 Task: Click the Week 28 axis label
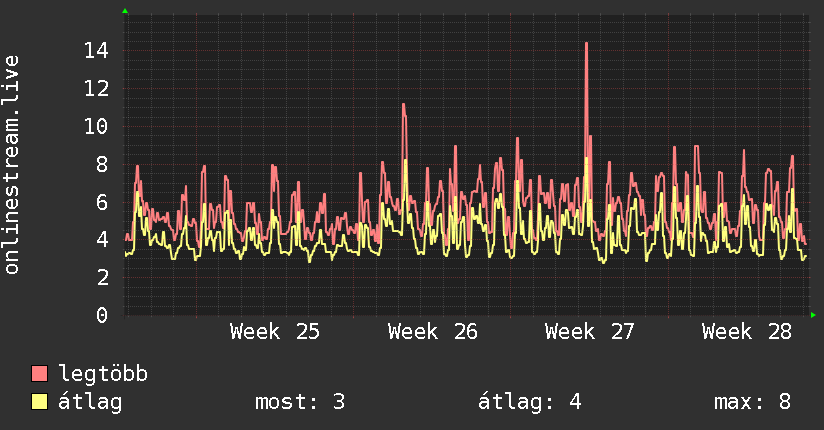(x=747, y=332)
